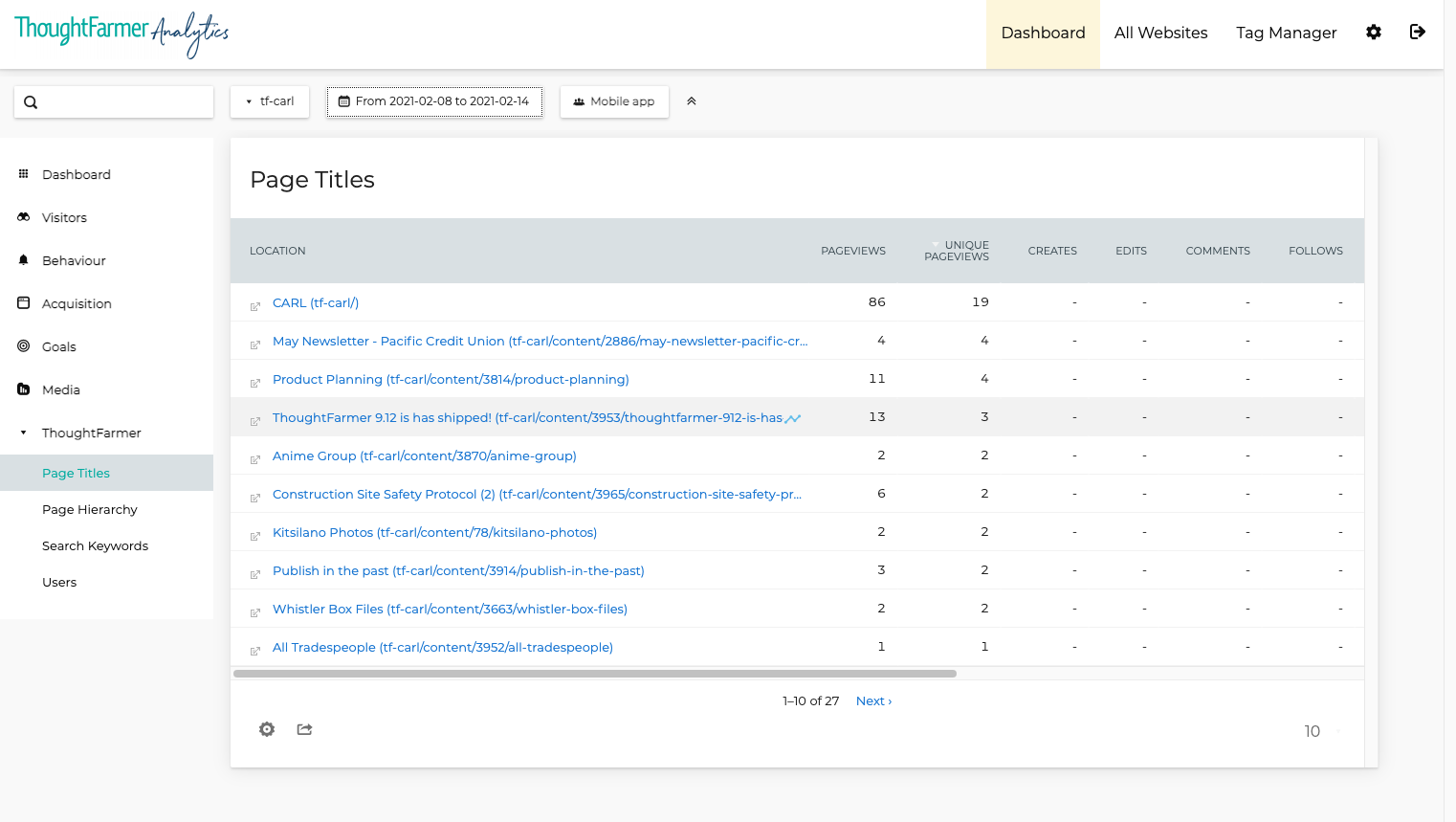Click the search magnifier icon
This screenshot has width=1456, height=822.
(31, 102)
